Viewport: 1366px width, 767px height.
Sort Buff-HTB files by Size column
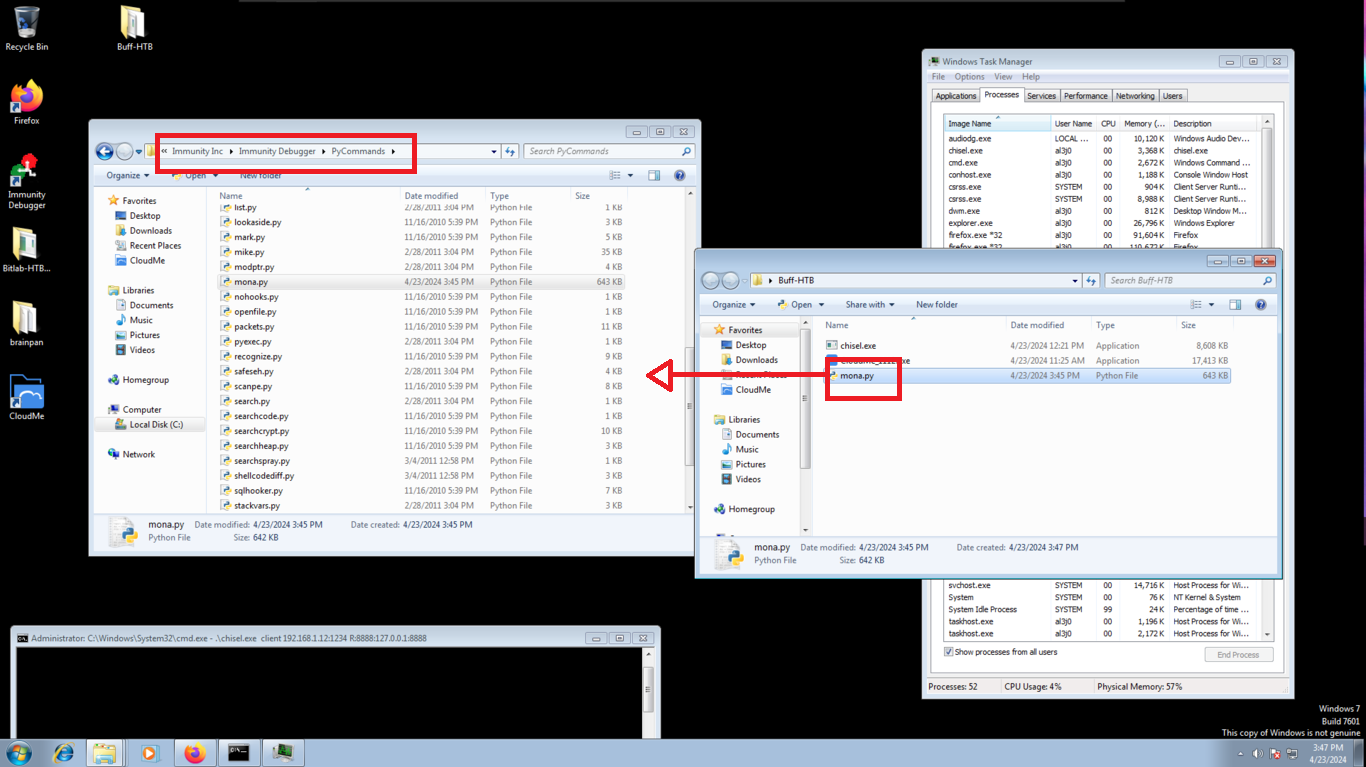[x=1203, y=325]
